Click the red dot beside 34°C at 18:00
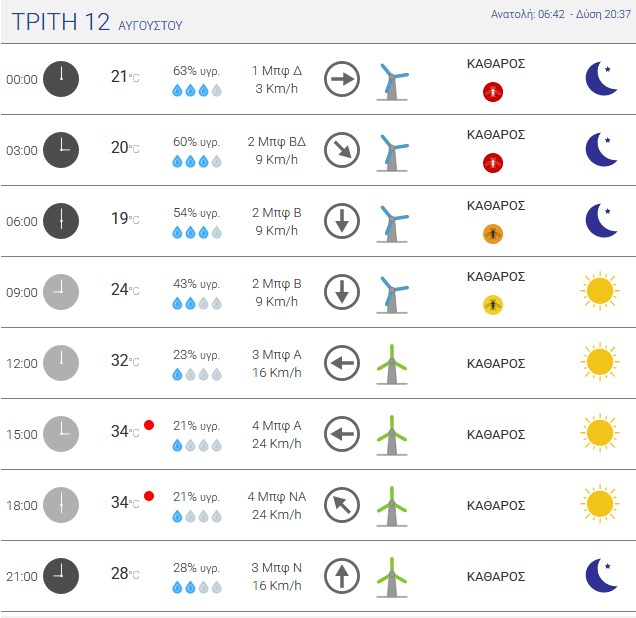636x618 pixels. (149, 496)
